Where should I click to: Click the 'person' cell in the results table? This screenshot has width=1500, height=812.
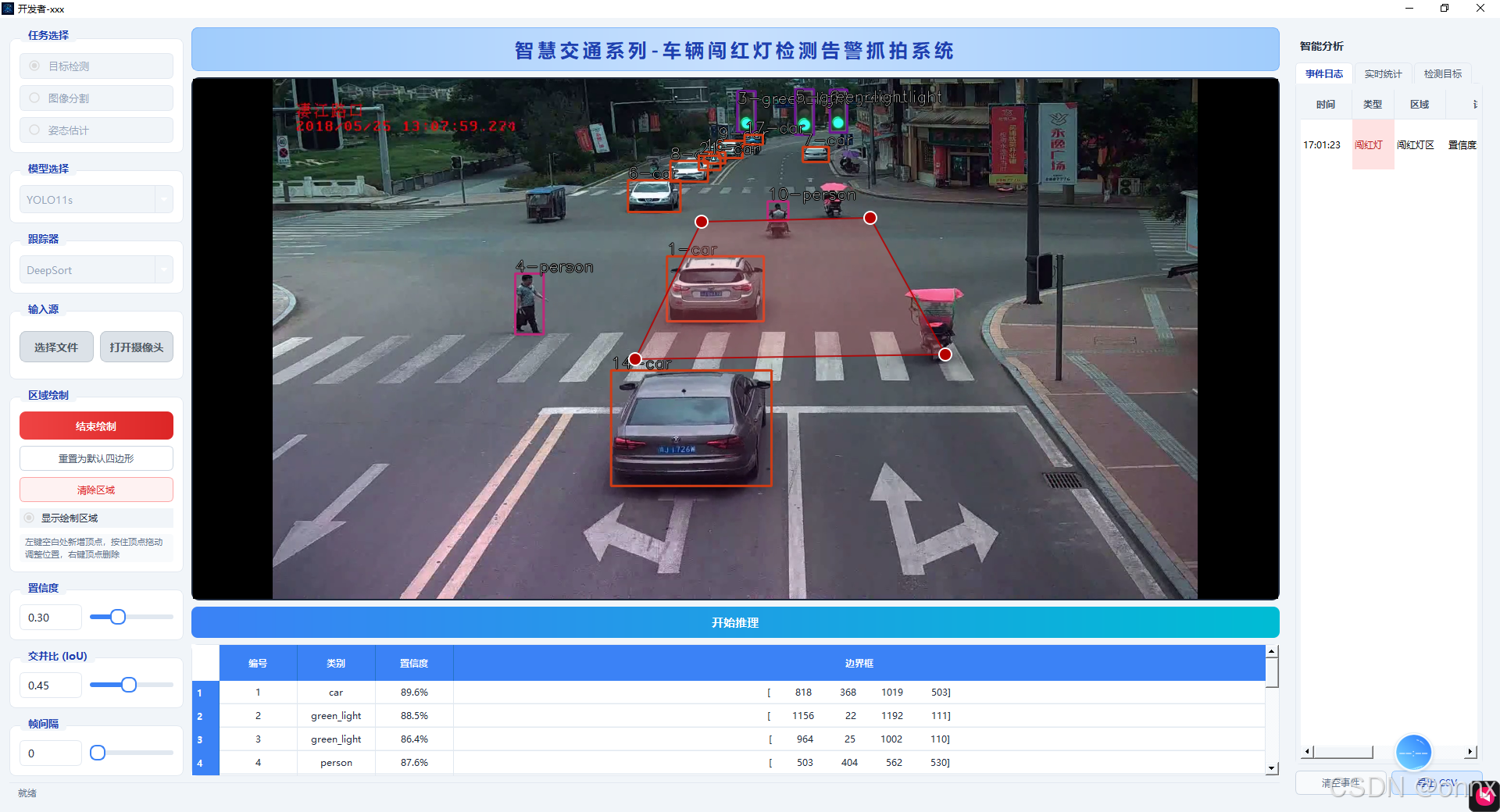336,763
